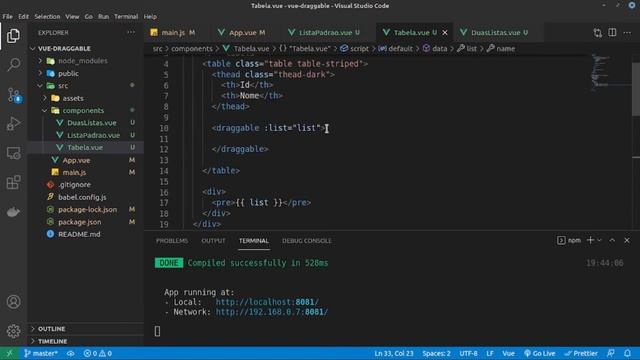The width and height of the screenshot is (640, 360).
Task: Open the terminal launch profile dropdown
Action: (x=600, y=240)
